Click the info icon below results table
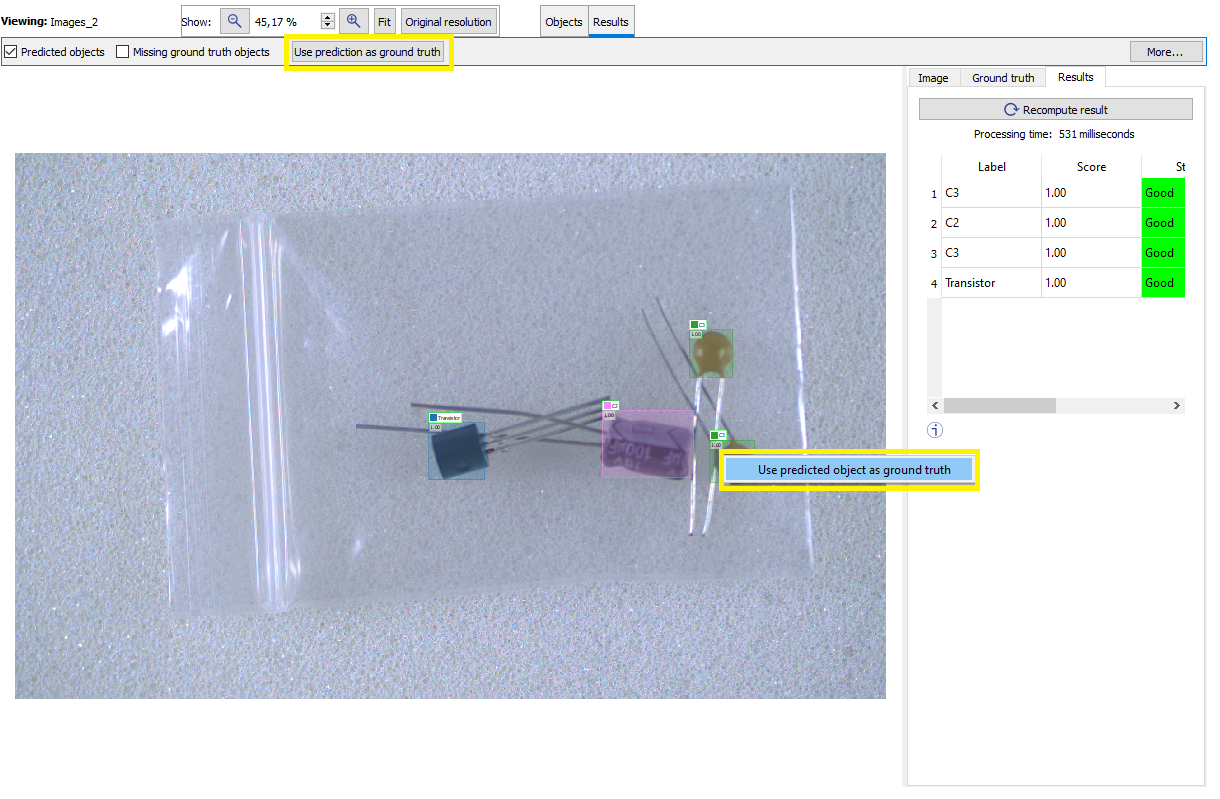This screenshot has height=799, width=1220. point(935,431)
